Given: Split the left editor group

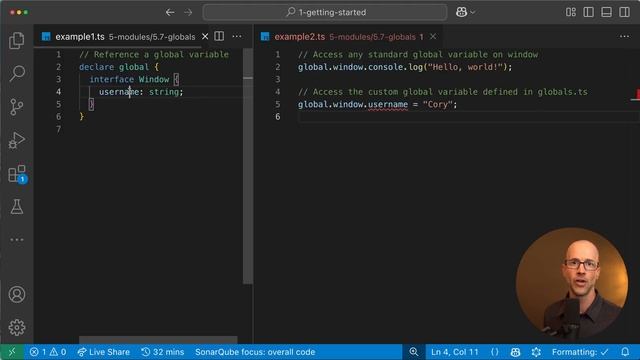Looking at the screenshot, I should (x=219, y=36).
